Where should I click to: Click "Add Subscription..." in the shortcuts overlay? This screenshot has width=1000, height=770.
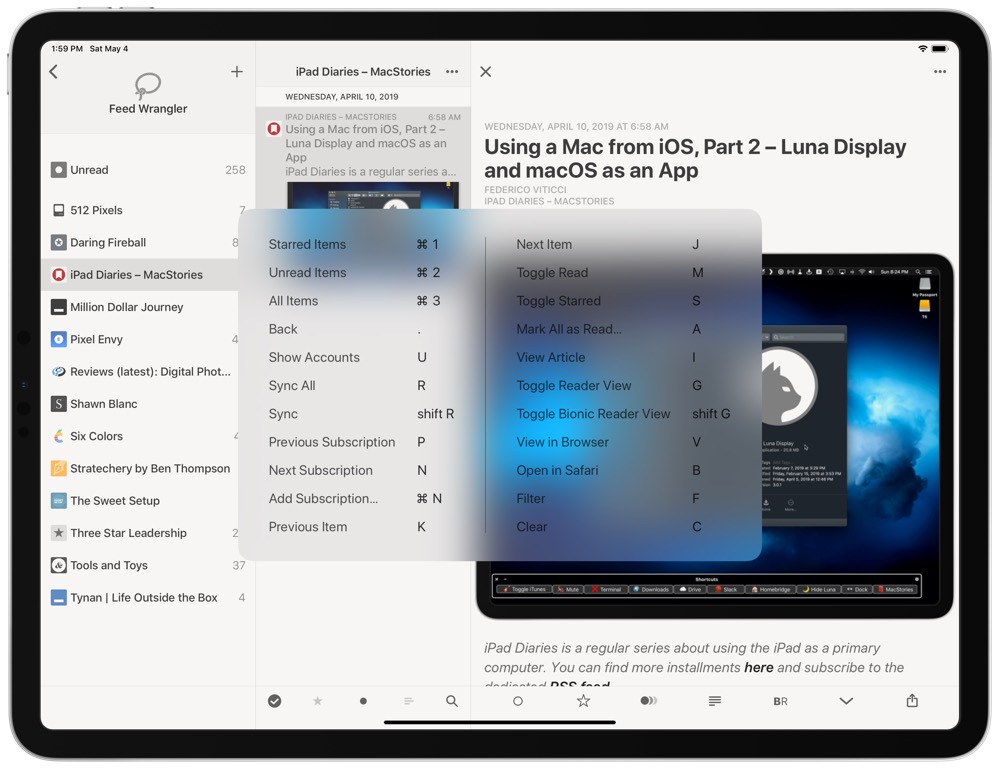323,498
